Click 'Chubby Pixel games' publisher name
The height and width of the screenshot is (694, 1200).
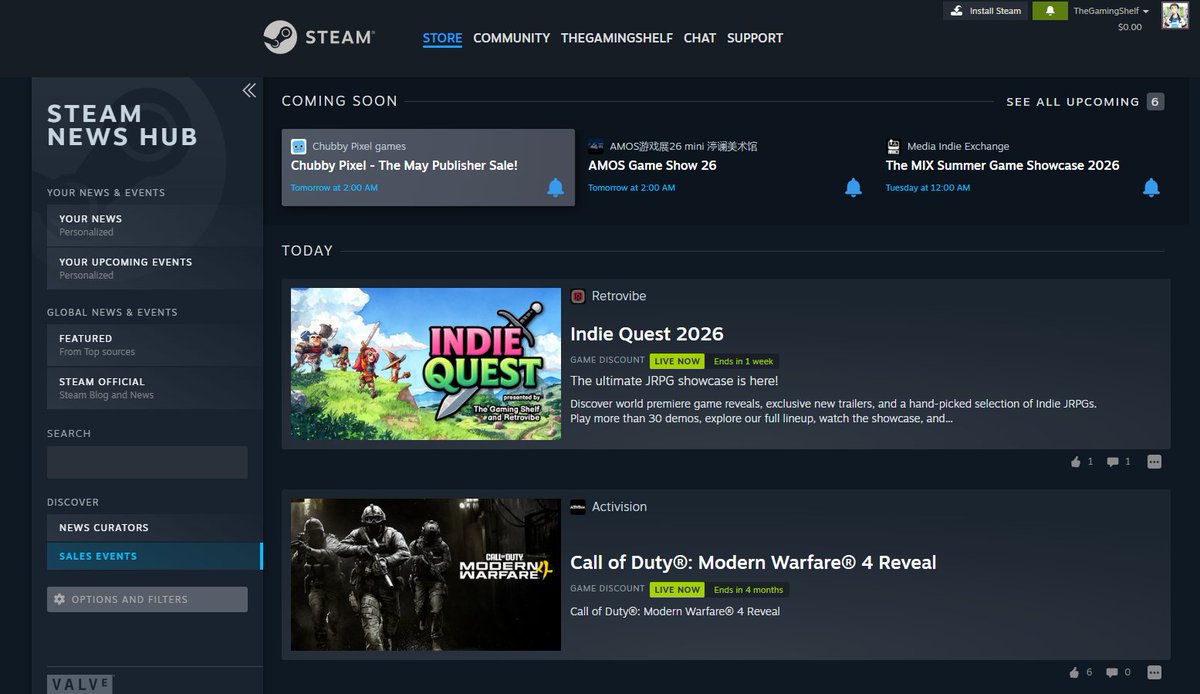(x=359, y=146)
